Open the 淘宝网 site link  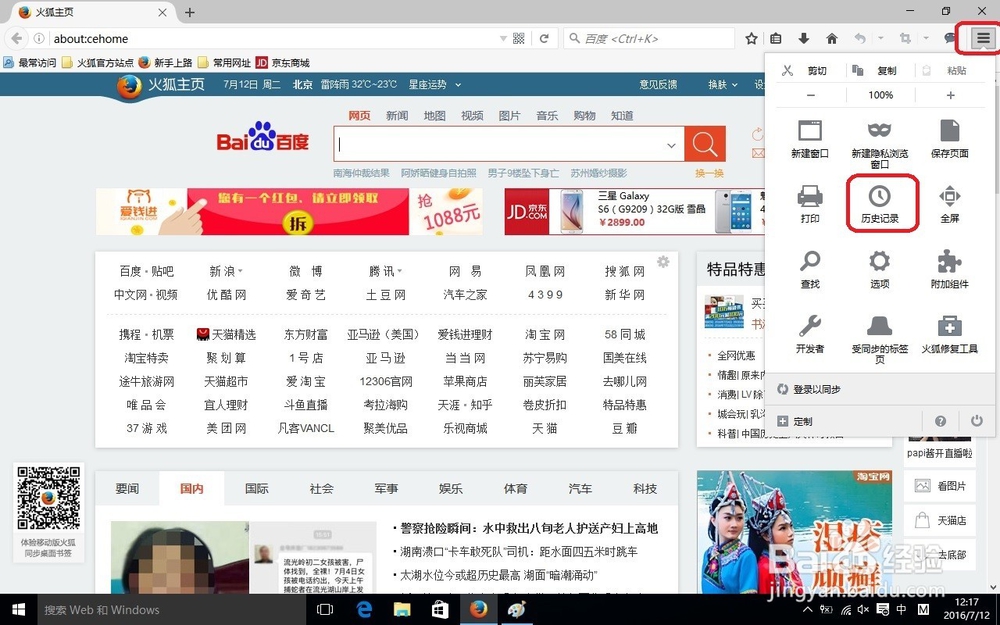(545, 334)
